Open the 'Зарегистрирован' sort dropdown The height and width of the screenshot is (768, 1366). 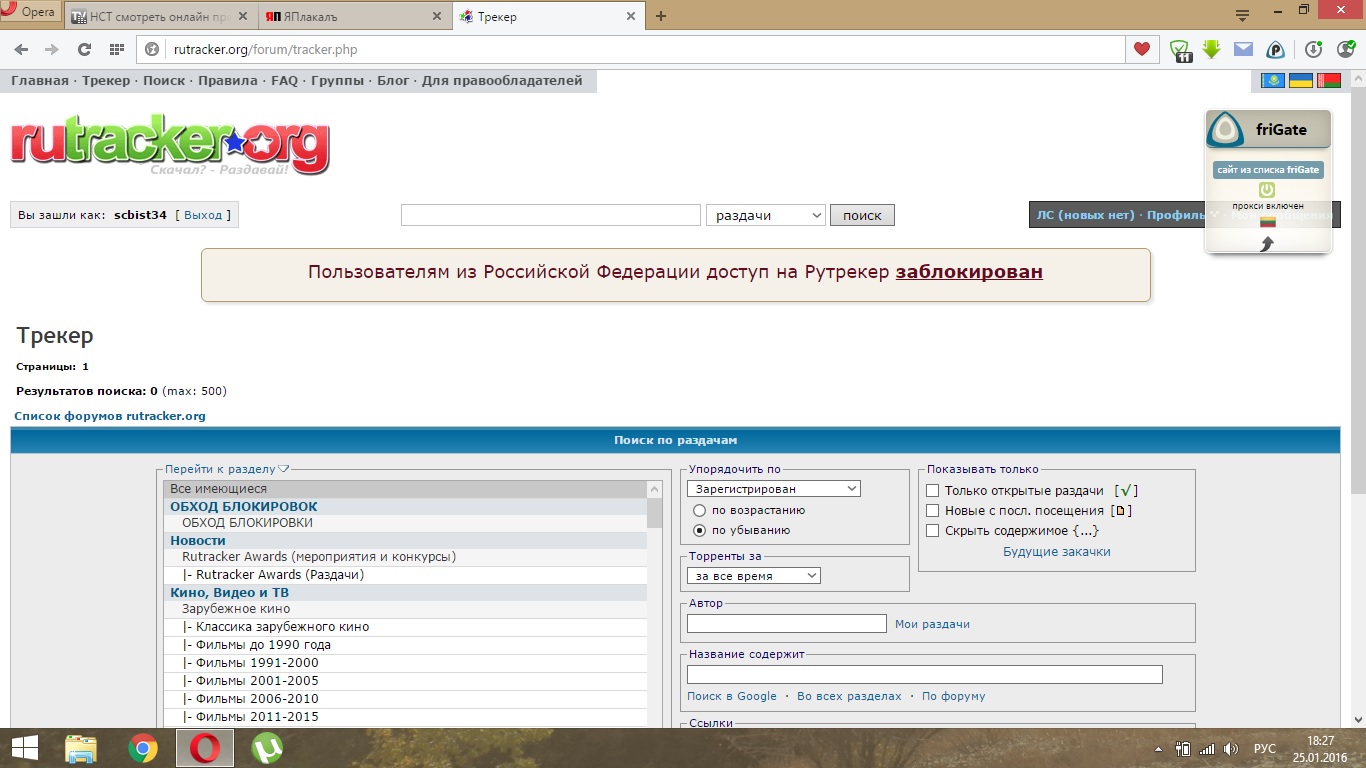(774, 489)
